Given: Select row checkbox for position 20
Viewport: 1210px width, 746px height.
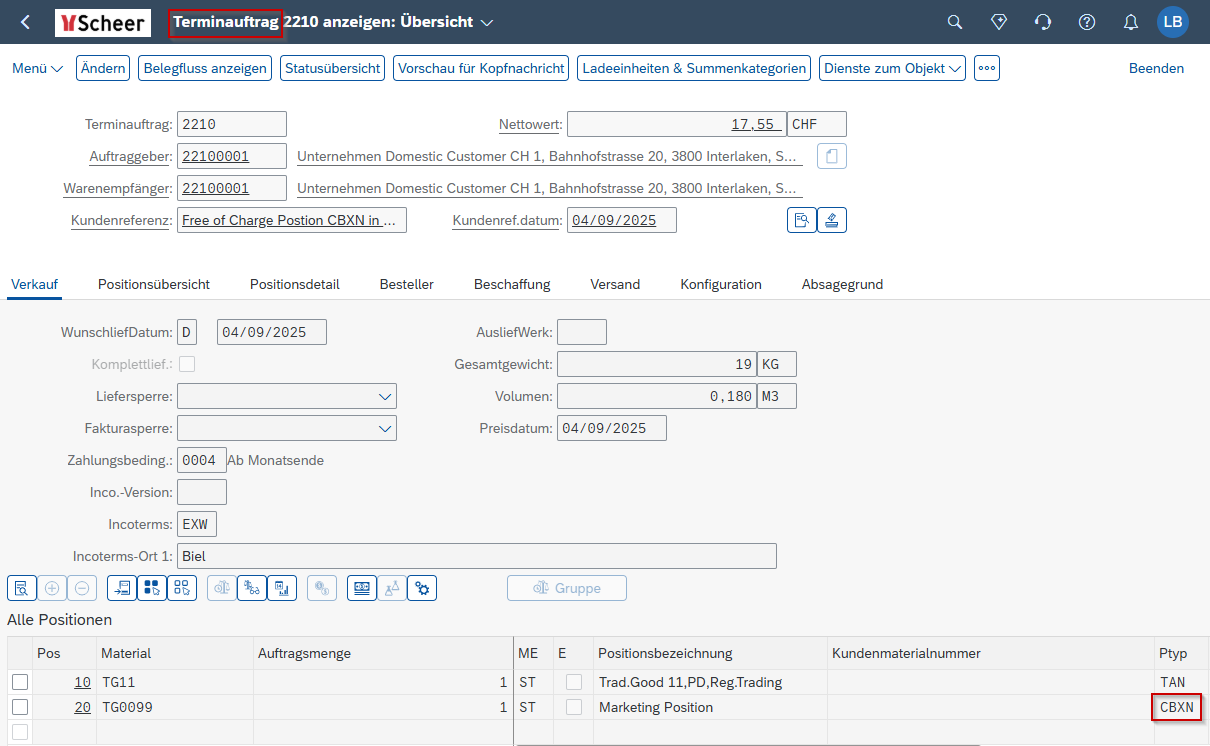Looking at the screenshot, I should (x=20, y=707).
